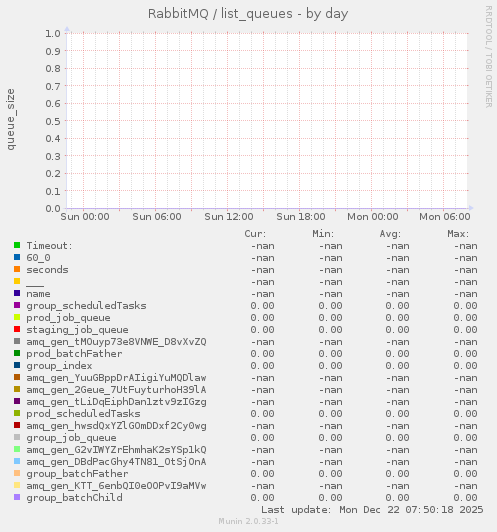Click the light gray group_job_queue swatch
Viewport: 497px width, 532px height.
tap(17, 437)
